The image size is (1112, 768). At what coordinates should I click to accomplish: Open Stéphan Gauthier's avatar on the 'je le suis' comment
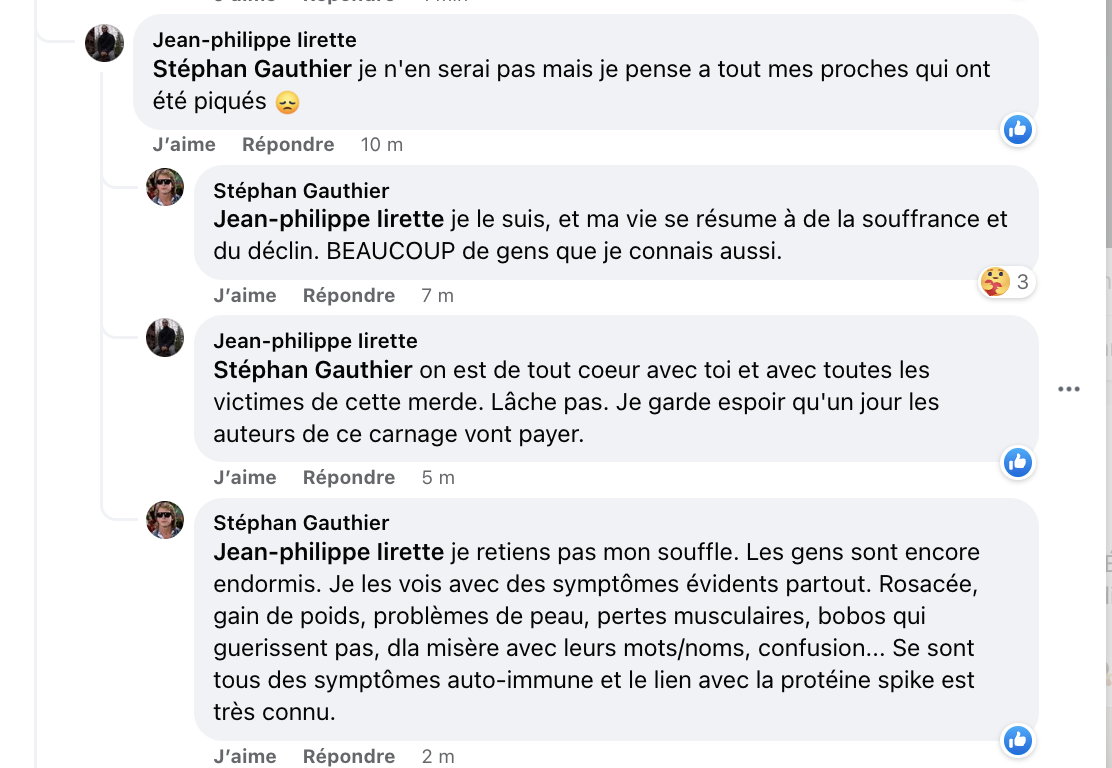click(x=165, y=187)
